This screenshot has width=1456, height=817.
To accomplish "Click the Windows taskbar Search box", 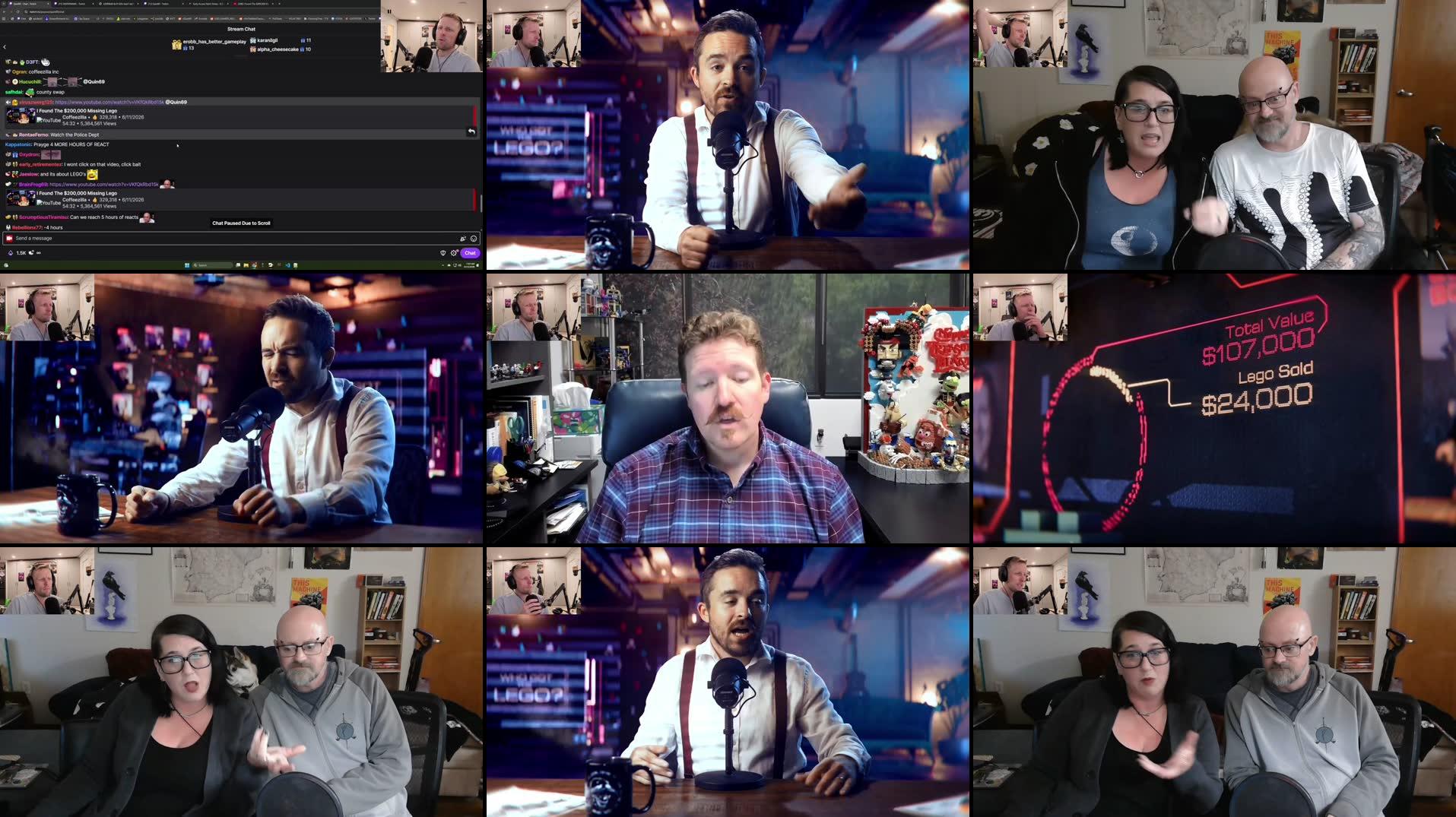I will [x=211, y=265].
